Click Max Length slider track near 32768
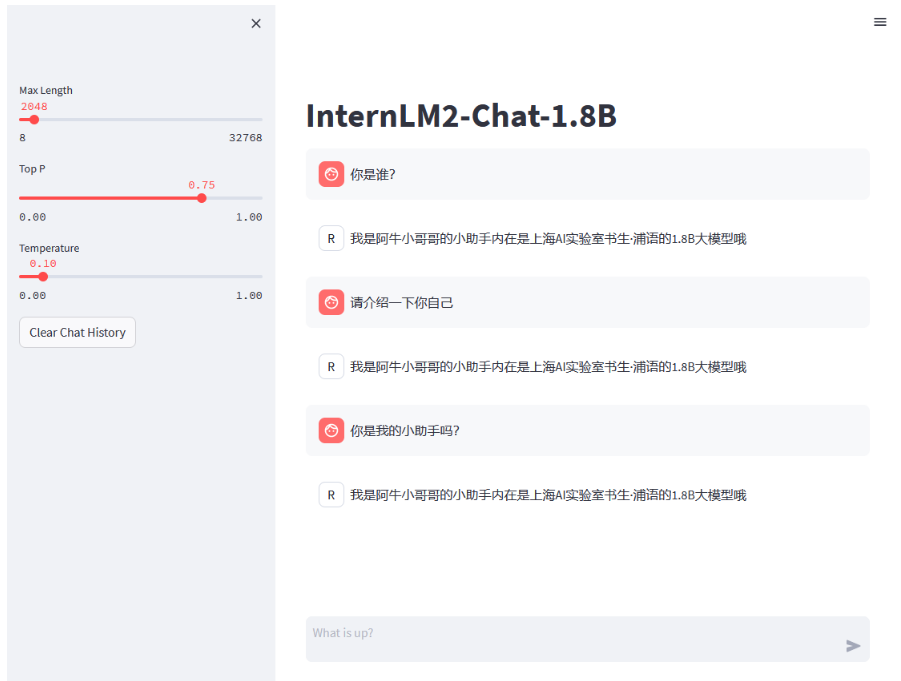This screenshot has height=681, width=901. [258, 119]
